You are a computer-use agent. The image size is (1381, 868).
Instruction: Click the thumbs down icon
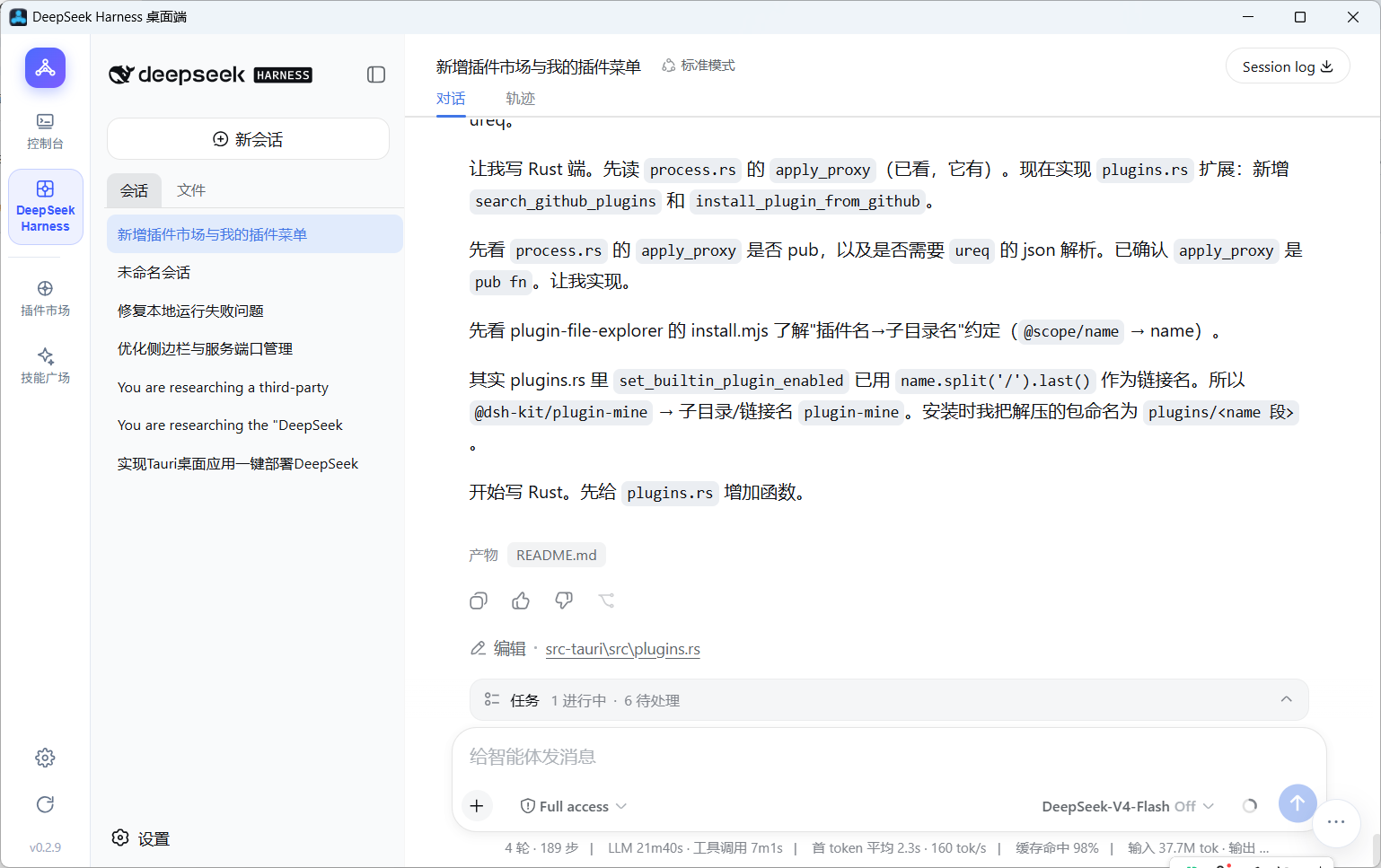[x=564, y=601]
